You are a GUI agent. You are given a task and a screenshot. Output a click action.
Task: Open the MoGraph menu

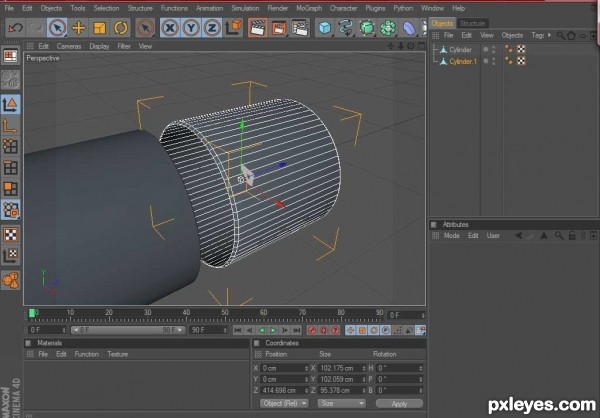(x=309, y=8)
